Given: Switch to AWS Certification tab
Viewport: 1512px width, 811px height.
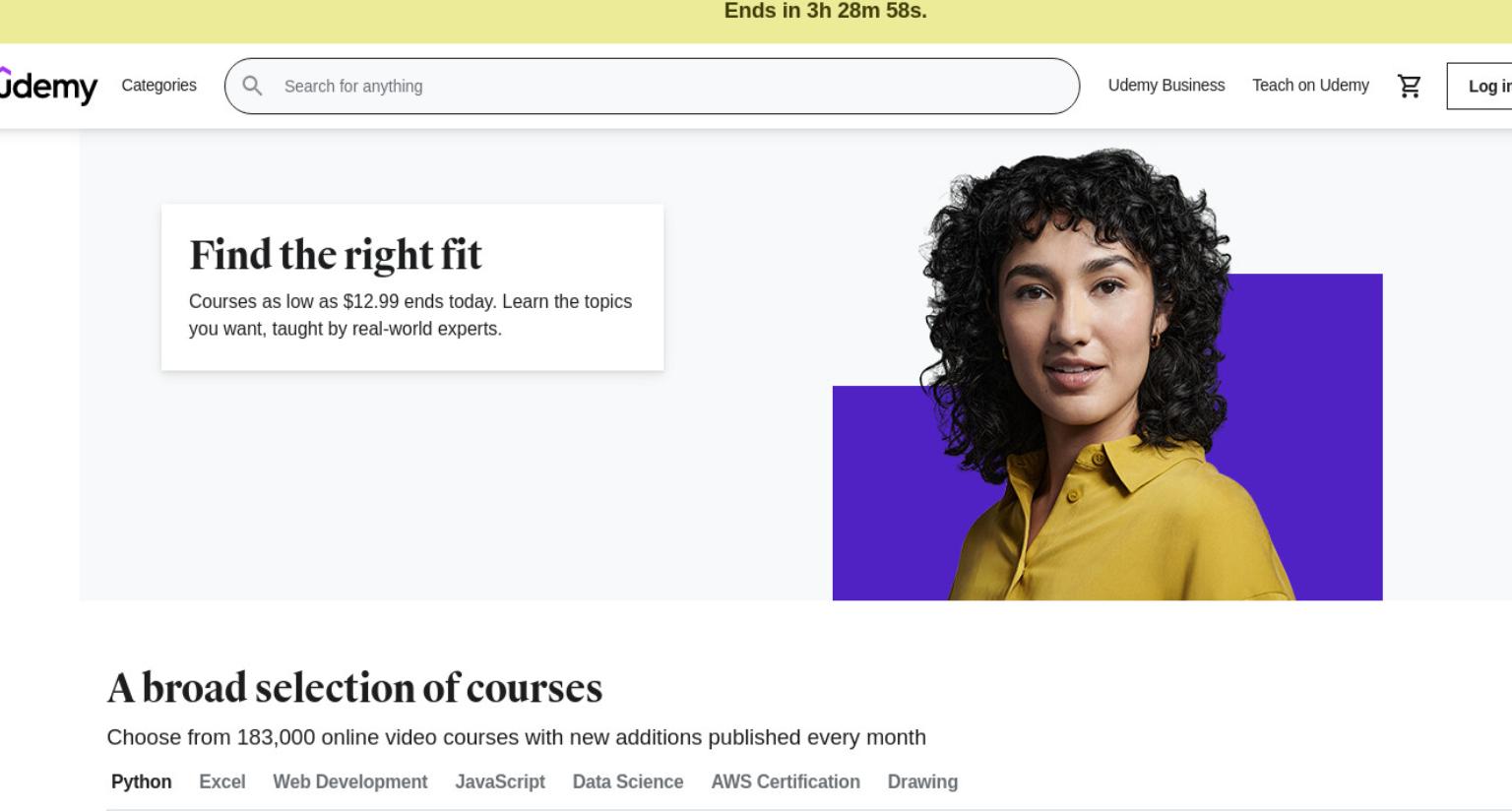Looking at the screenshot, I should point(785,781).
